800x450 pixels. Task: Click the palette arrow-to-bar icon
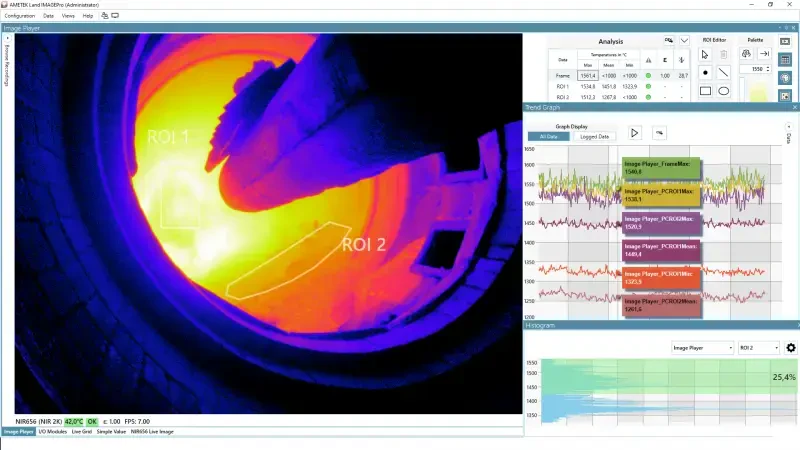(764, 54)
